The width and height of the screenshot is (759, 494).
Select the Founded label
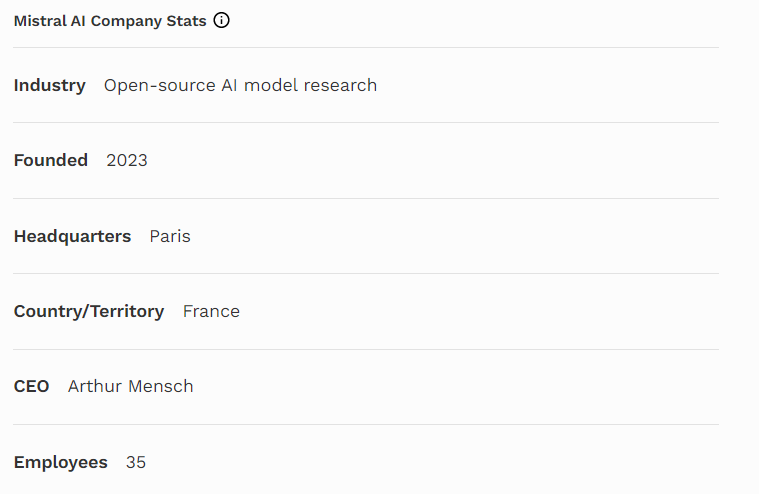(51, 160)
